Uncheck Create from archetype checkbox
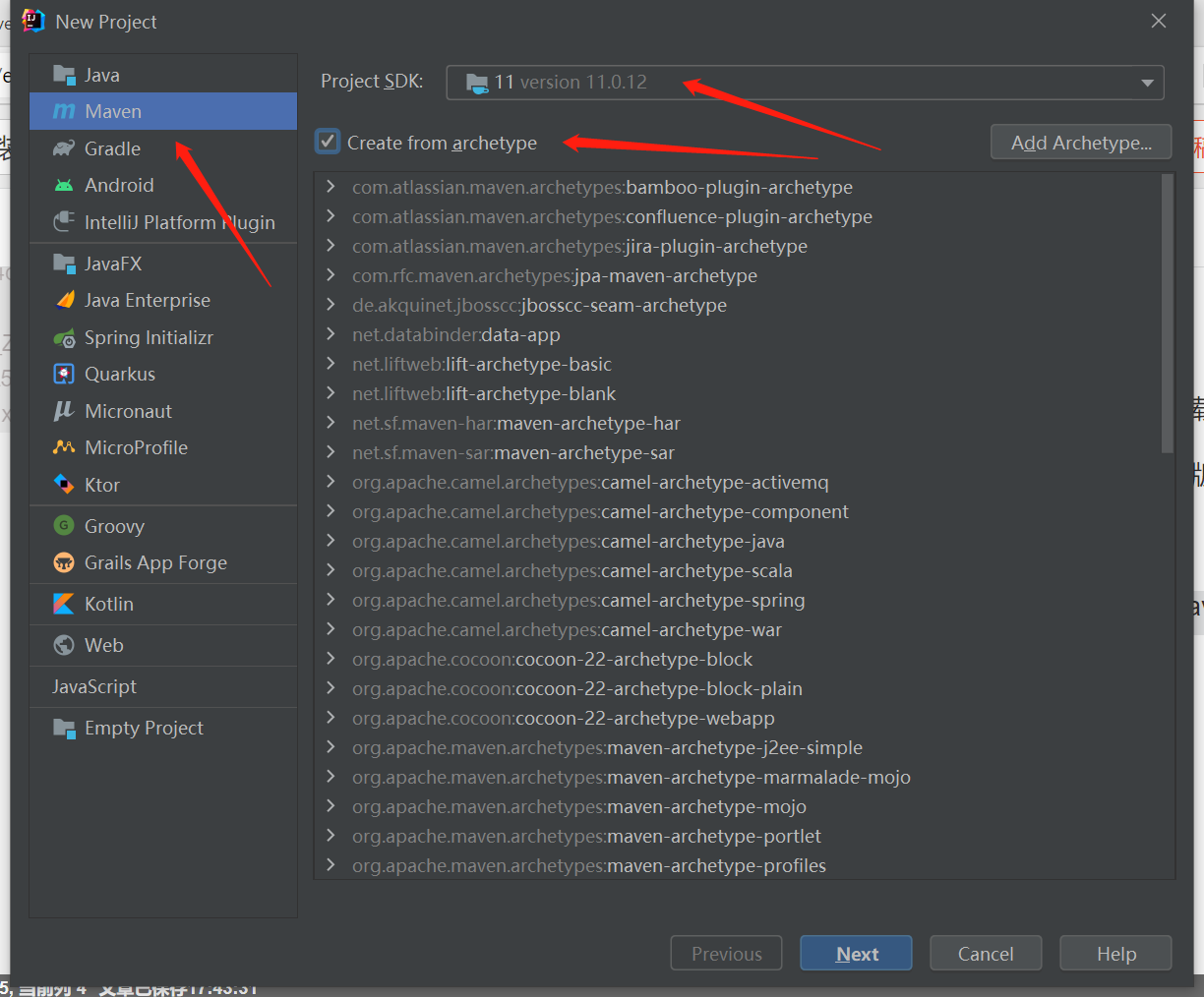The image size is (1204, 997). (328, 142)
